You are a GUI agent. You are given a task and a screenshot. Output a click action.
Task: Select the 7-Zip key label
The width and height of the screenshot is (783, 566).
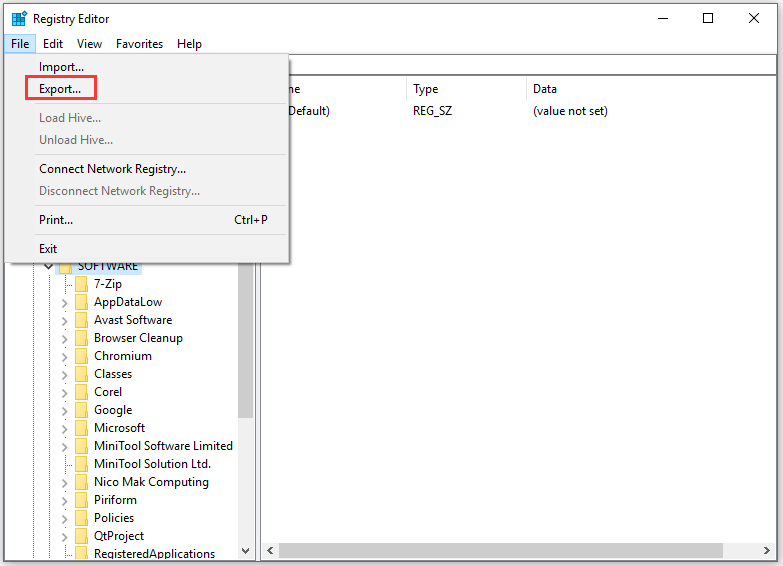(108, 284)
